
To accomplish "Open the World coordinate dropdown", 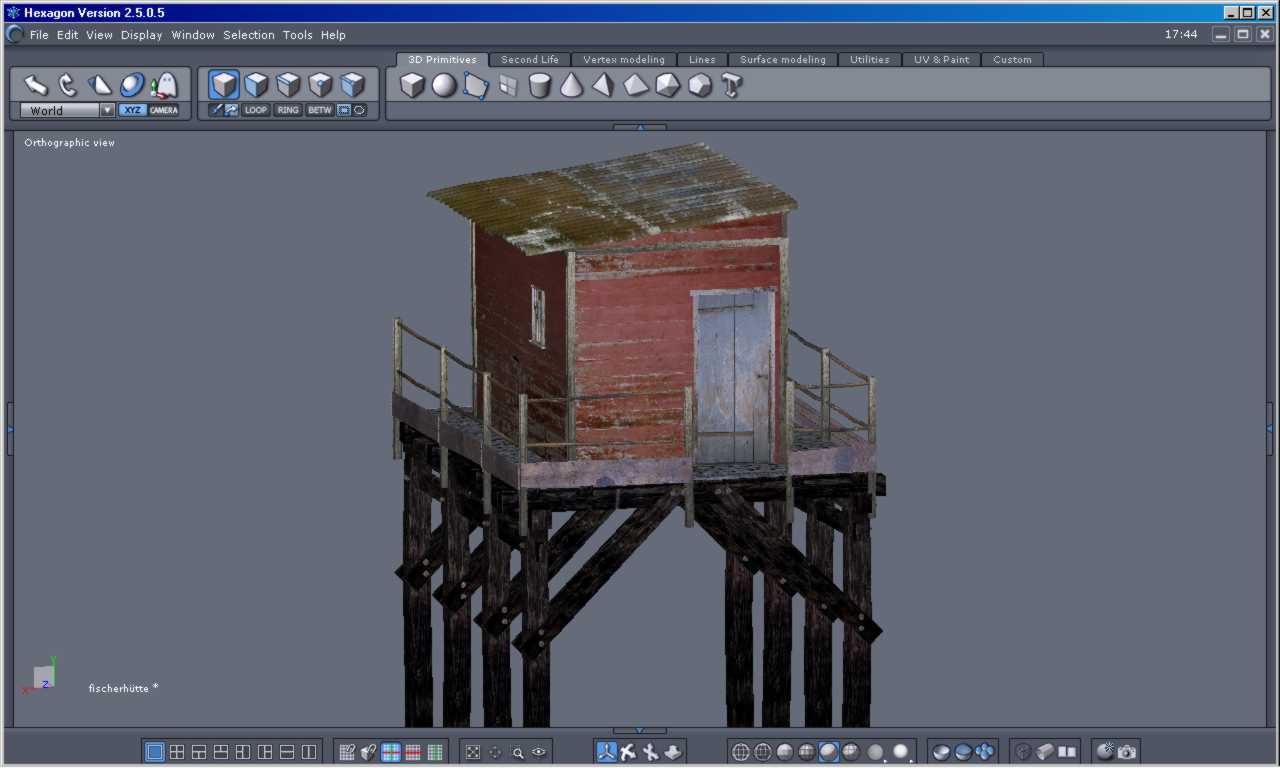I will (x=67, y=110).
